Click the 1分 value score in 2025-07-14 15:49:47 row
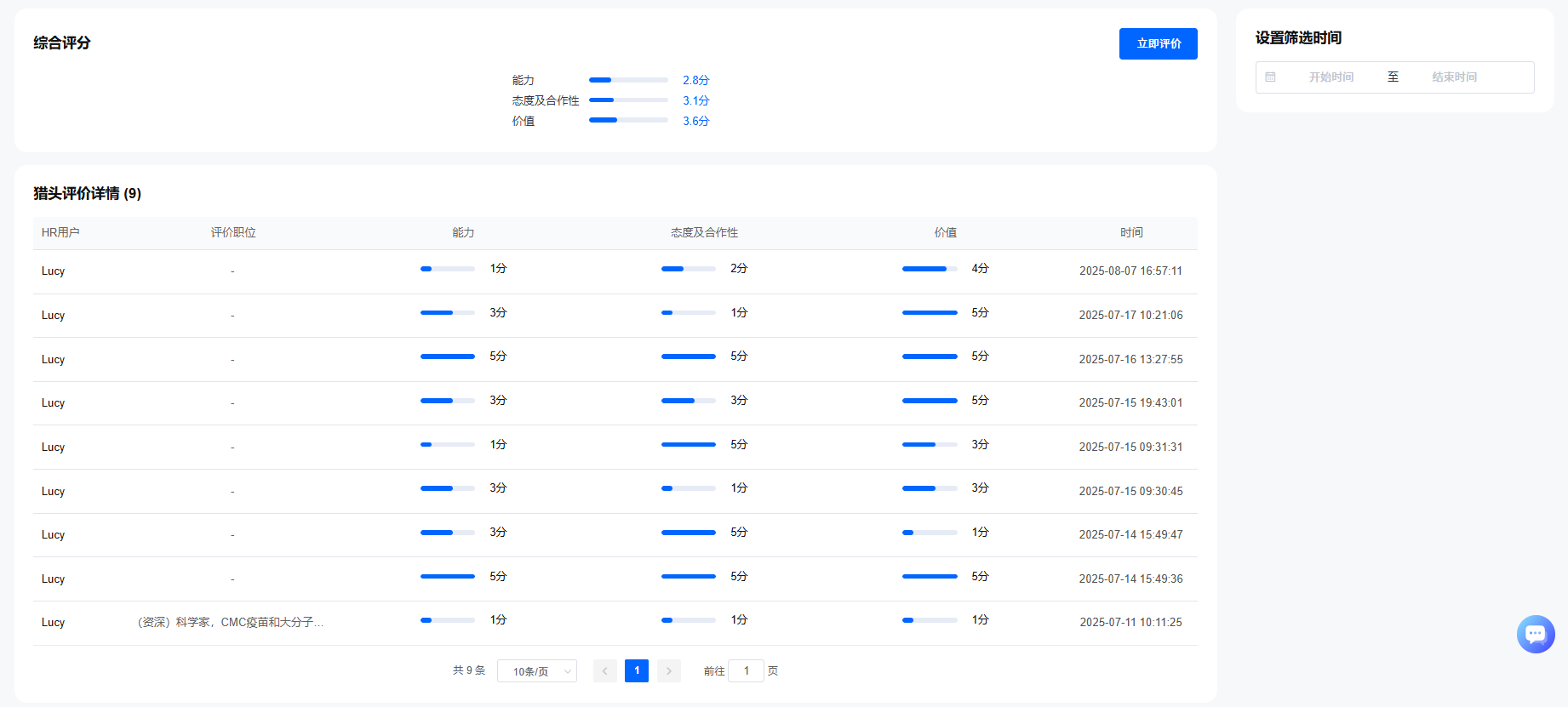This screenshot has height=707, width=1568. point(981,533)
